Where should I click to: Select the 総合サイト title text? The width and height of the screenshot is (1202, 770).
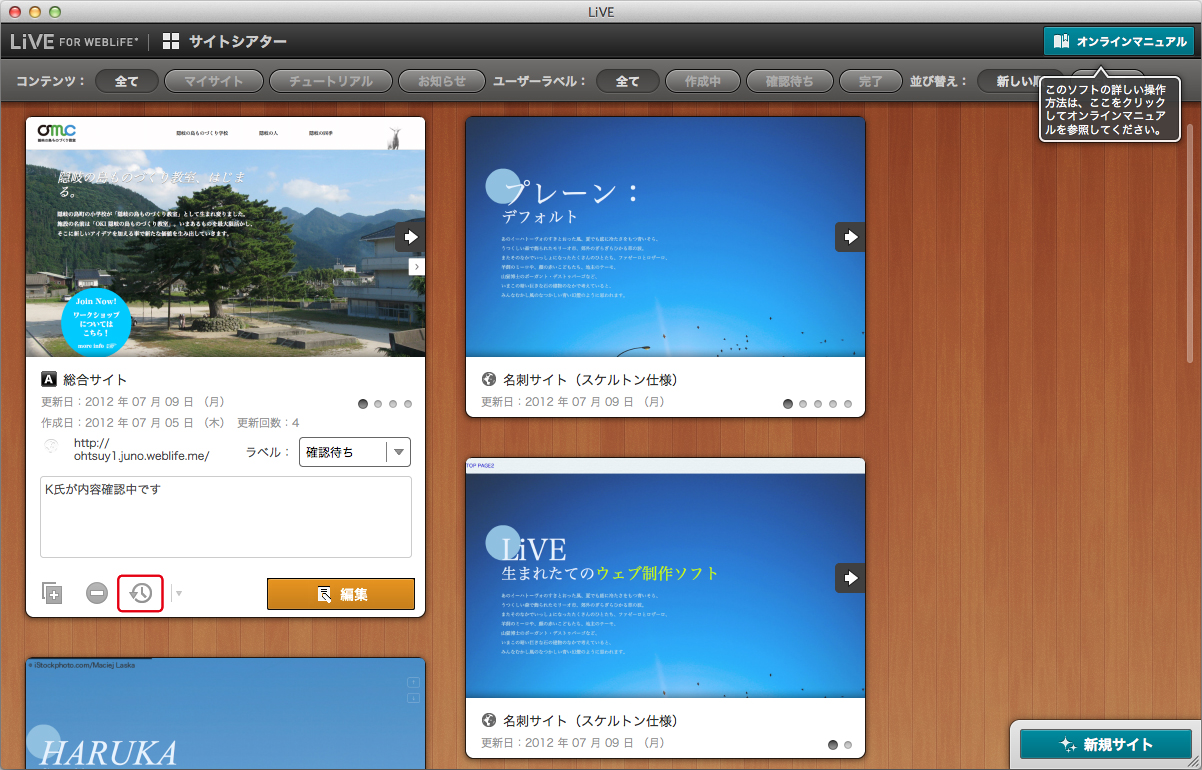point(95,380)
